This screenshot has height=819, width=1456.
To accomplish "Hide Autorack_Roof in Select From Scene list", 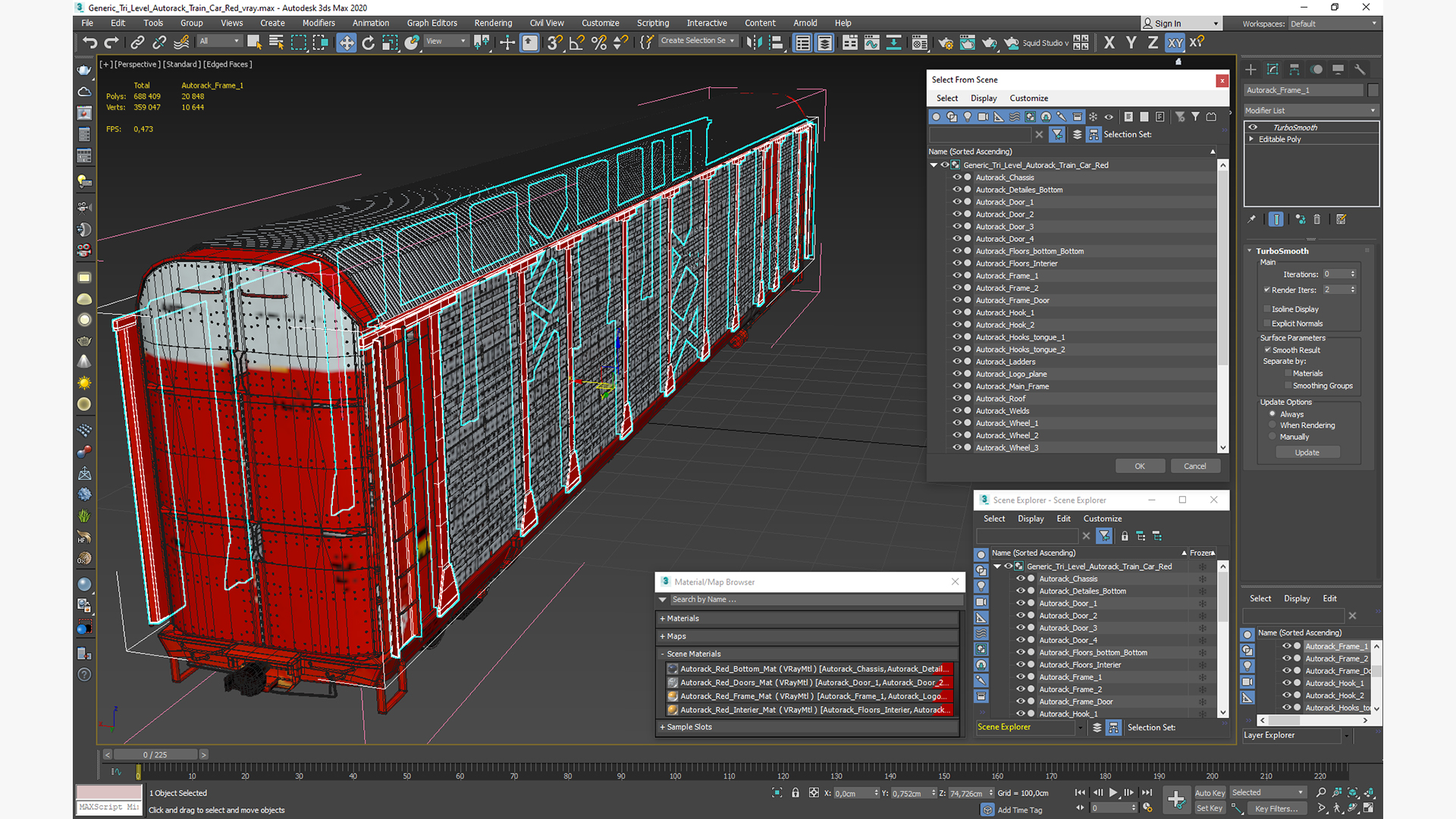I will coord(957,398).
